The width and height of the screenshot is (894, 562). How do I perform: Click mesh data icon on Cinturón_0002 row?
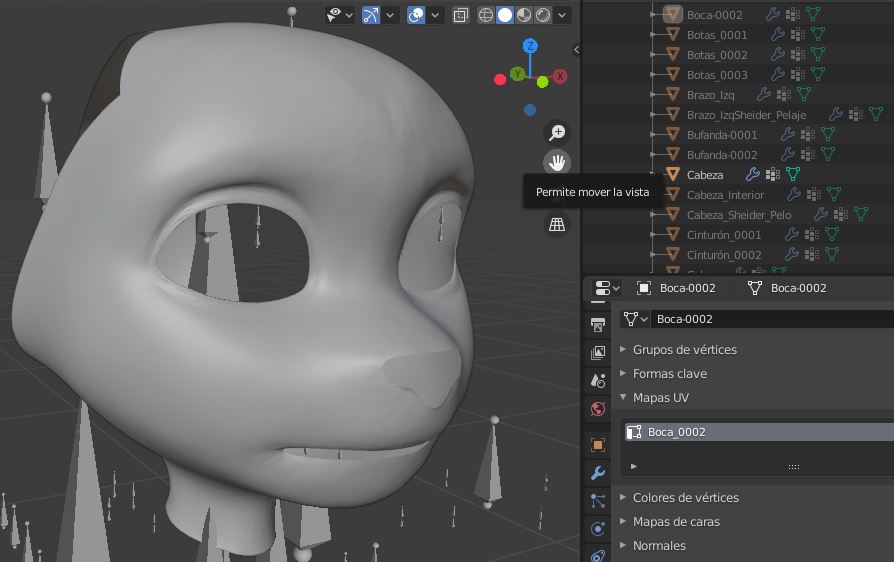(831, 254)
